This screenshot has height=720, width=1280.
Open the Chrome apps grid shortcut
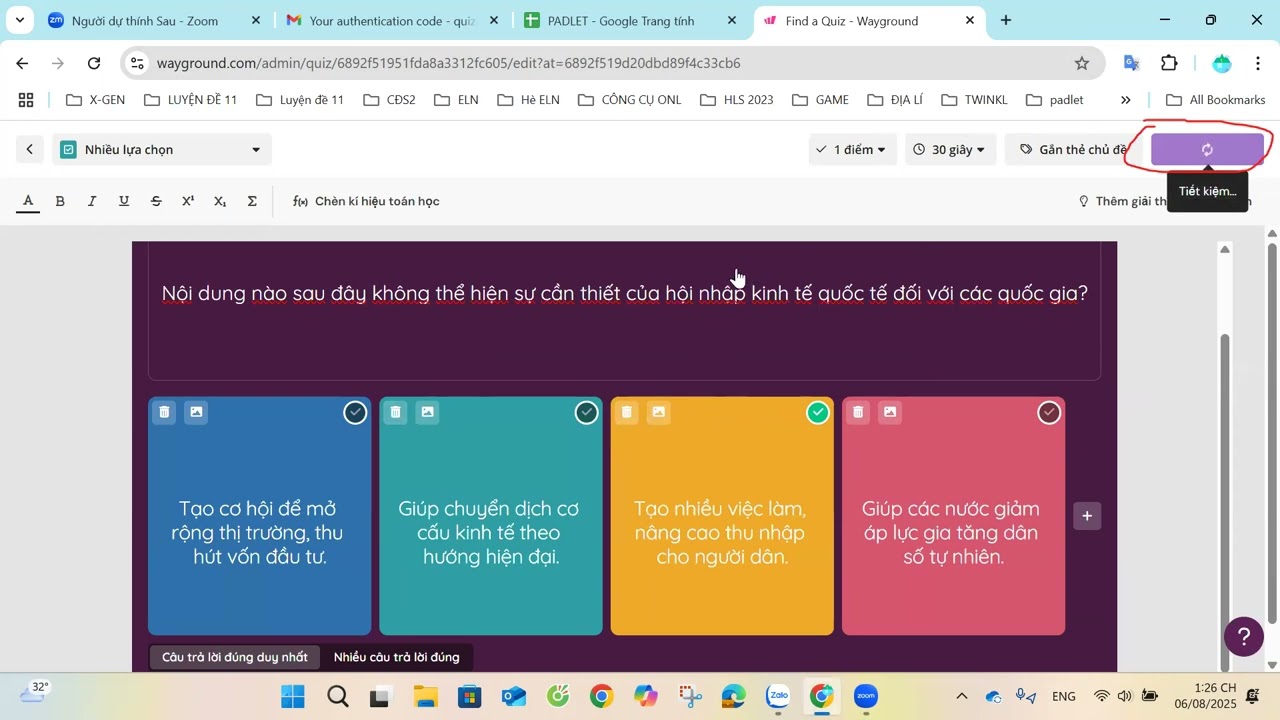tap(26, 100)
